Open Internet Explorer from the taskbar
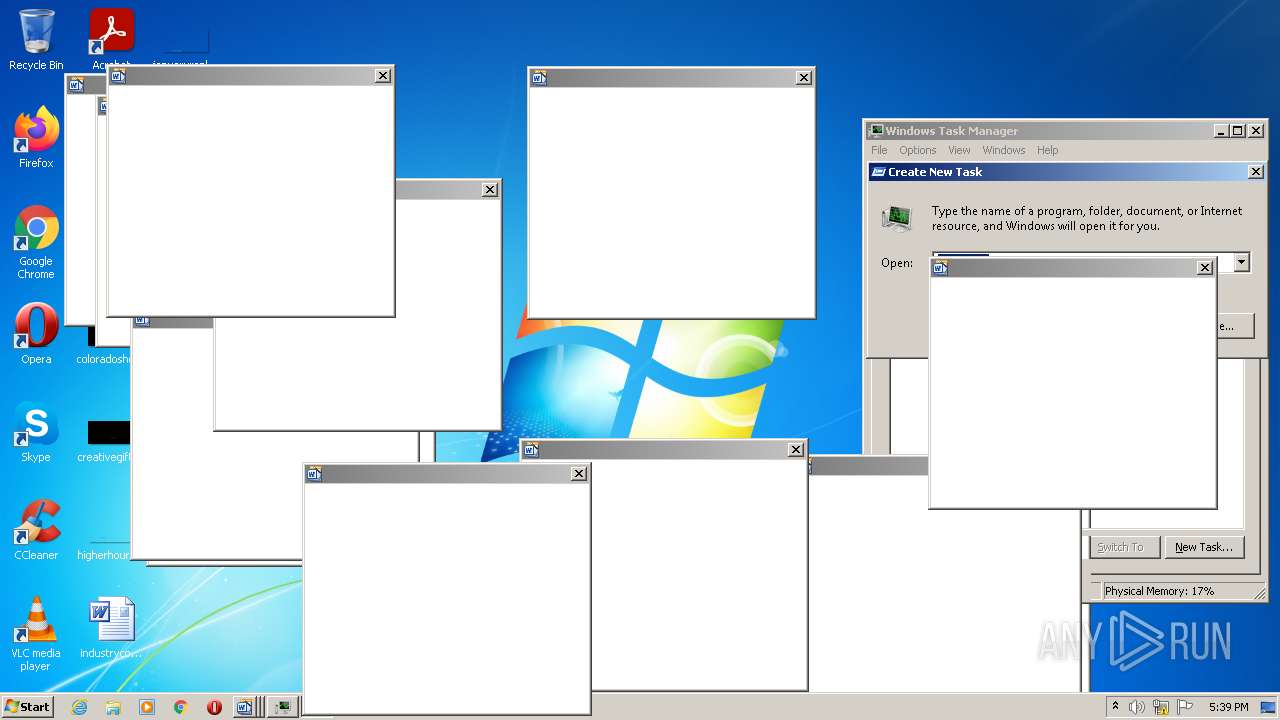This screenshot has width=1280, height=720. (79, 707)
